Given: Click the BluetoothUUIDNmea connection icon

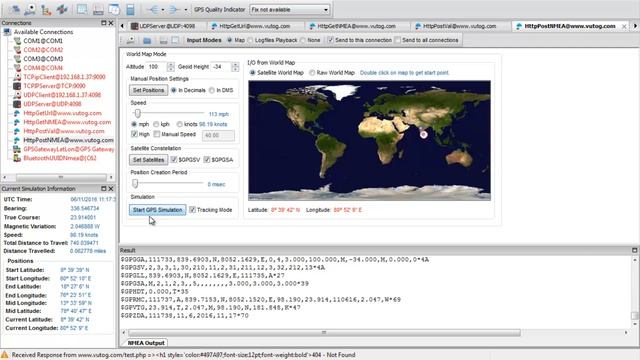Looking at the screenshot, I should point(17,158).
